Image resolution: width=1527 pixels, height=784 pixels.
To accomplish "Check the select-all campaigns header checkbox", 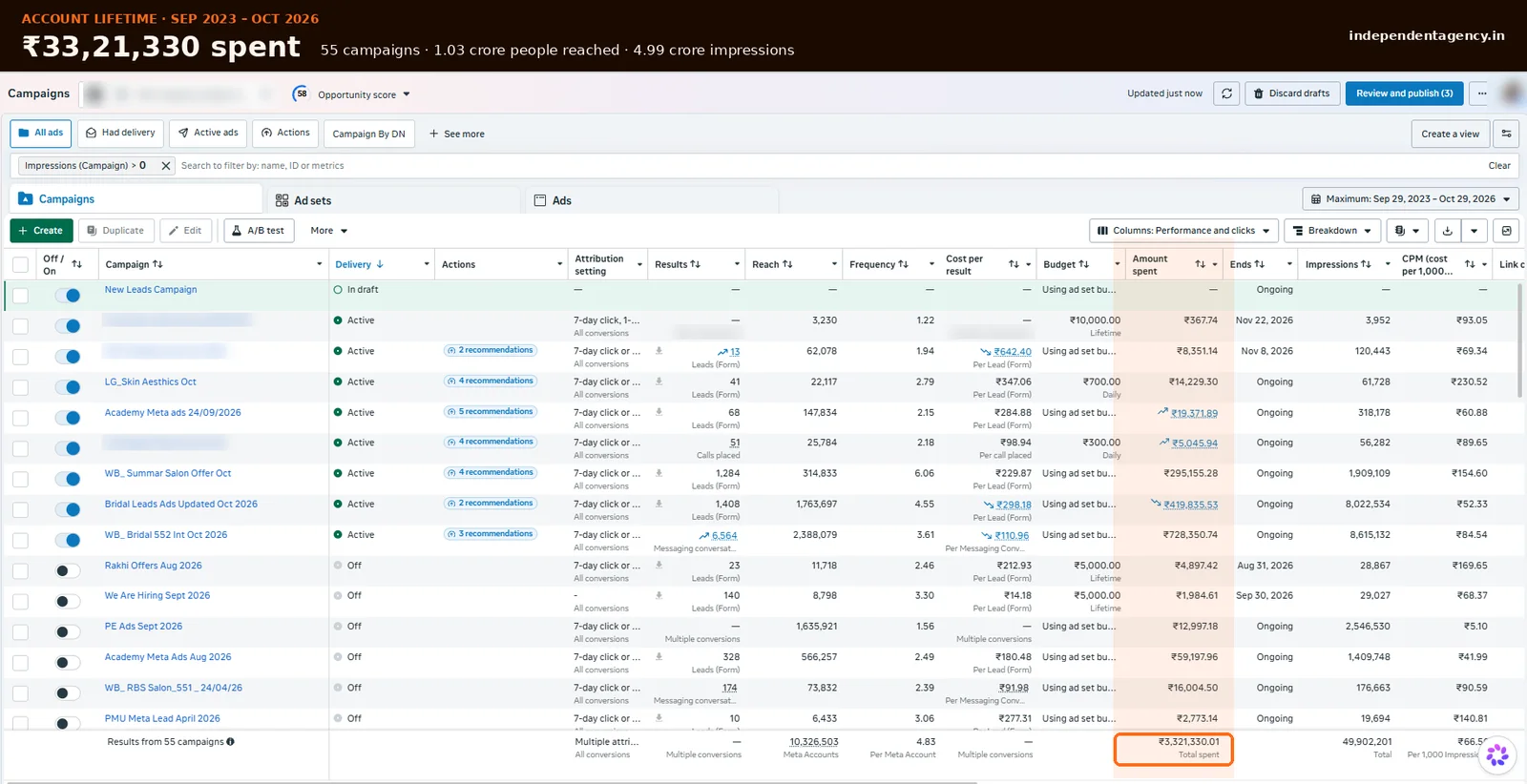I will [20, 264].
